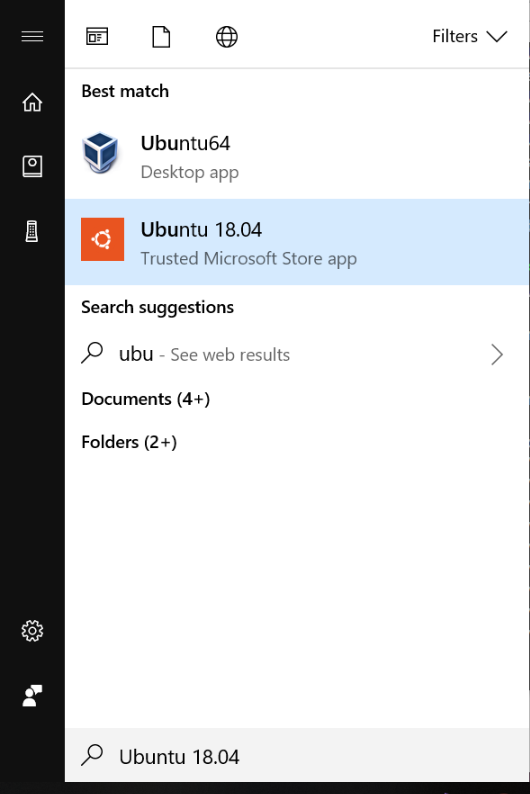Image resolution: width=530 pixels, height=794 pixels.
Task: Show Folders (2+) results
Action: pyautogui.click(x=129, y=442)
